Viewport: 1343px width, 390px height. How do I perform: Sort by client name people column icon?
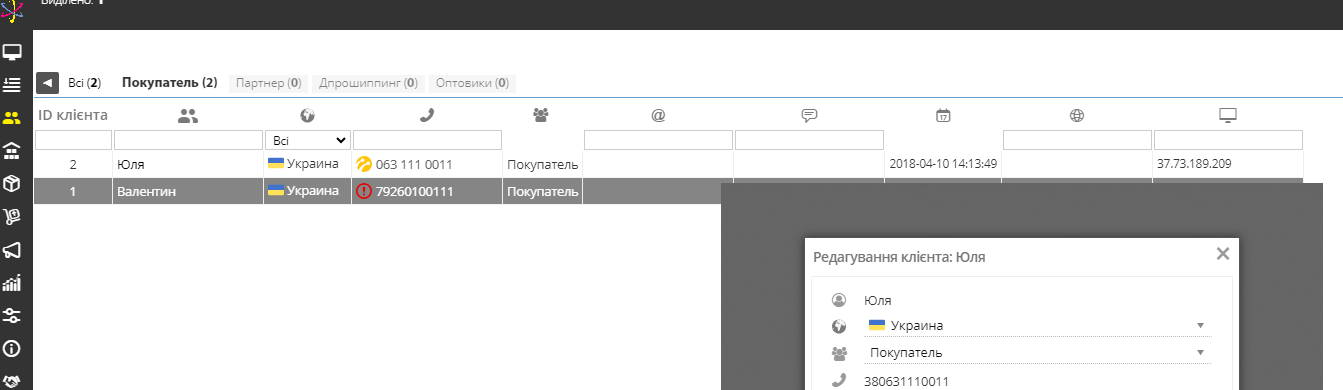click(x=188, y=116)
